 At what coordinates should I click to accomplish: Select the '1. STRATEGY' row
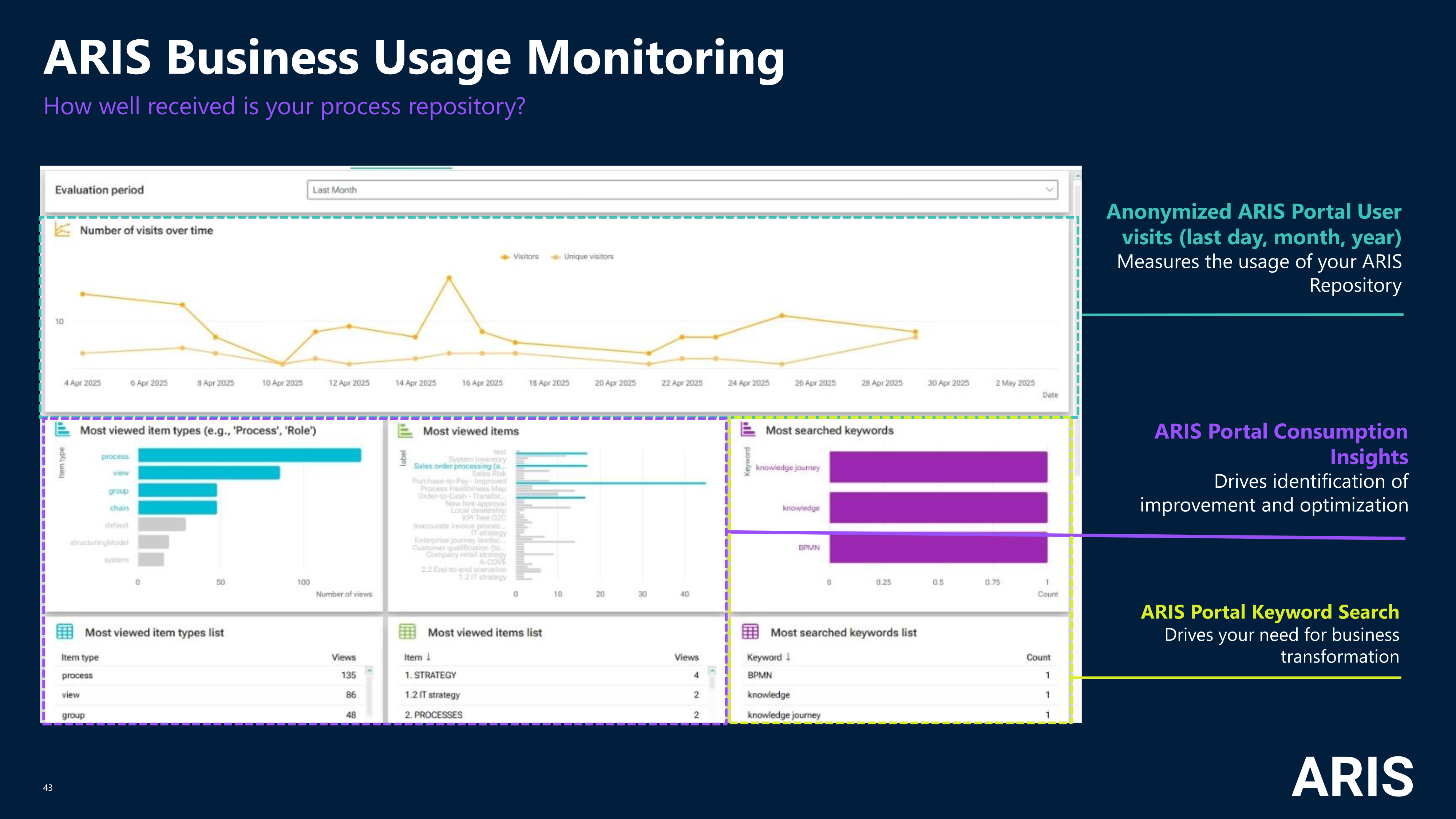pyautogui.click(x=552, y=676)
